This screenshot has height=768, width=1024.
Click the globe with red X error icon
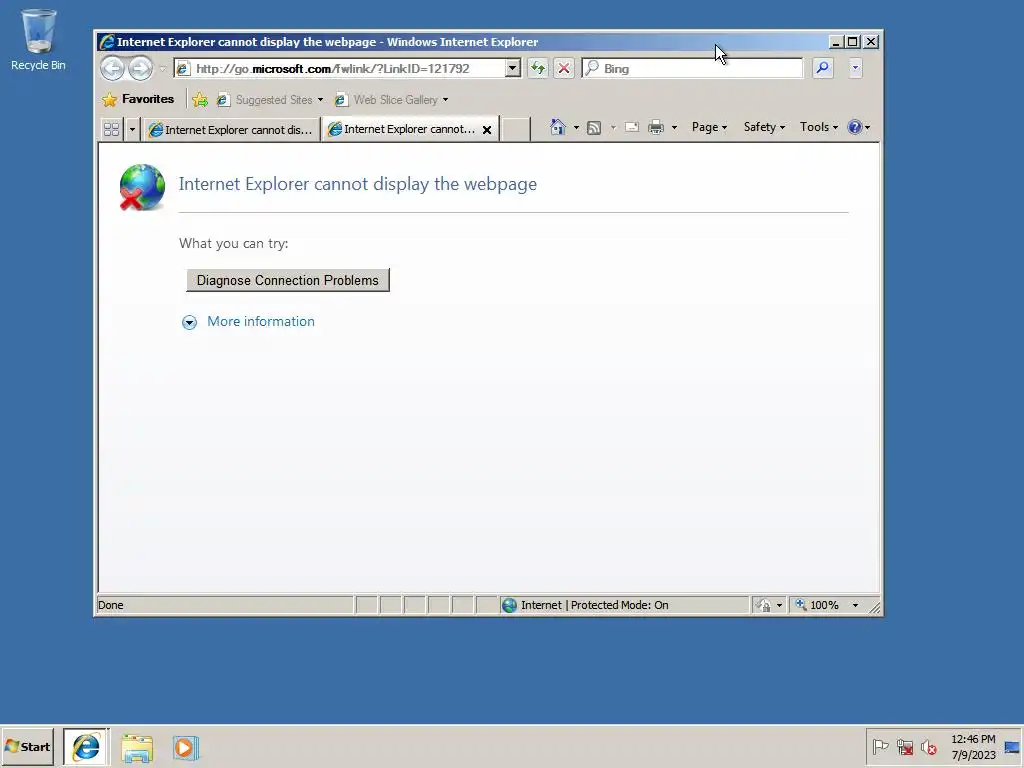tap(142, 187)
